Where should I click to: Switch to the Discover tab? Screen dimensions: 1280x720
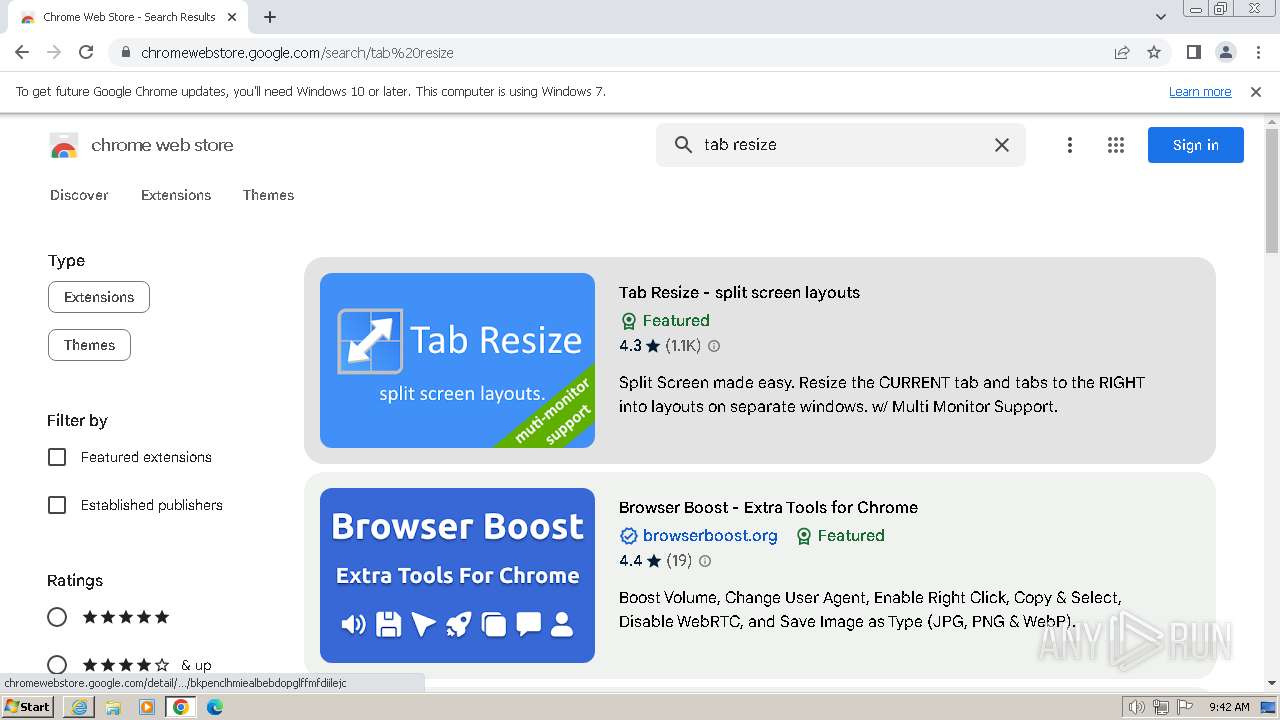79,195
